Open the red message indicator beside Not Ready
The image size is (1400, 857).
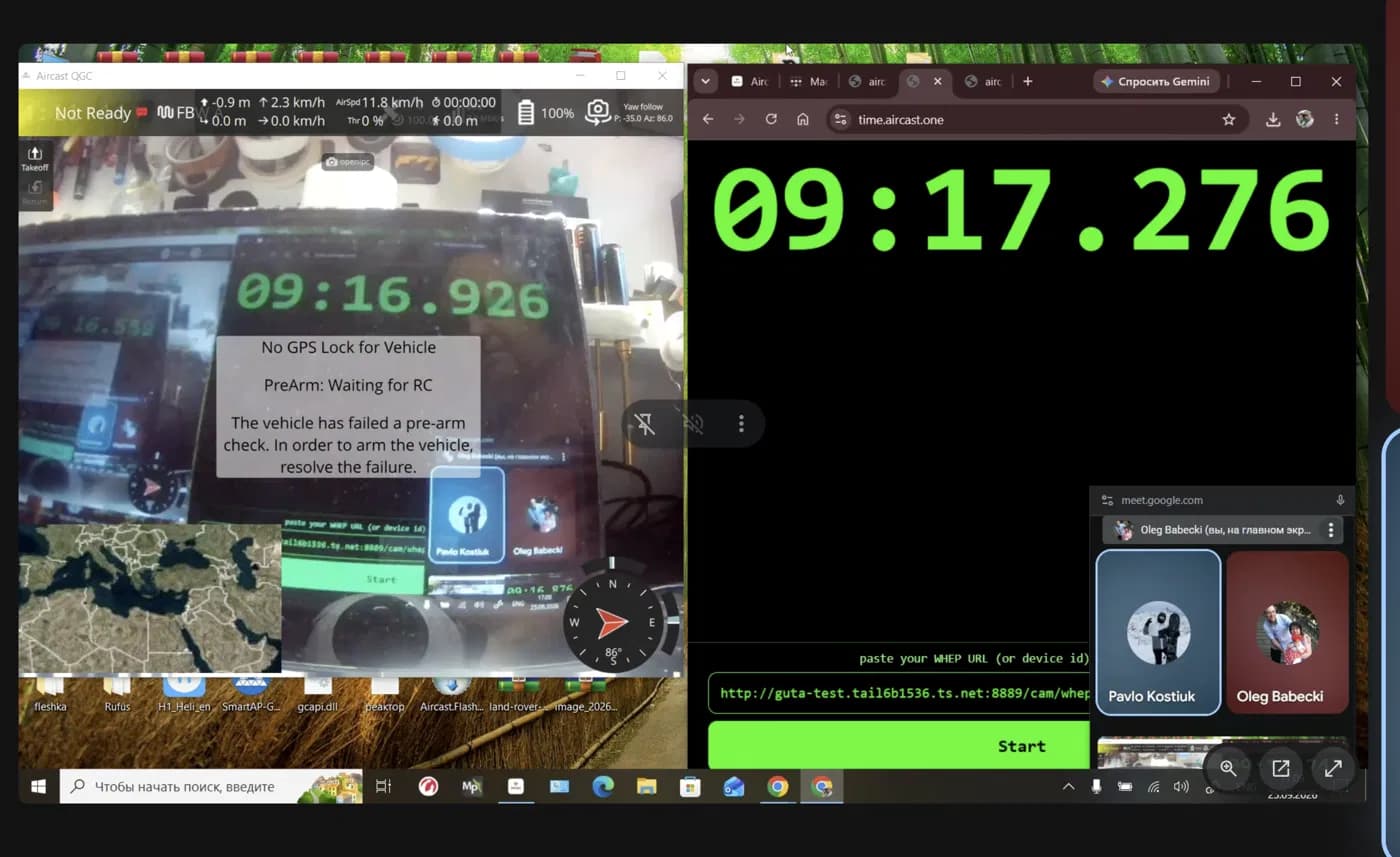coord(142,113)
